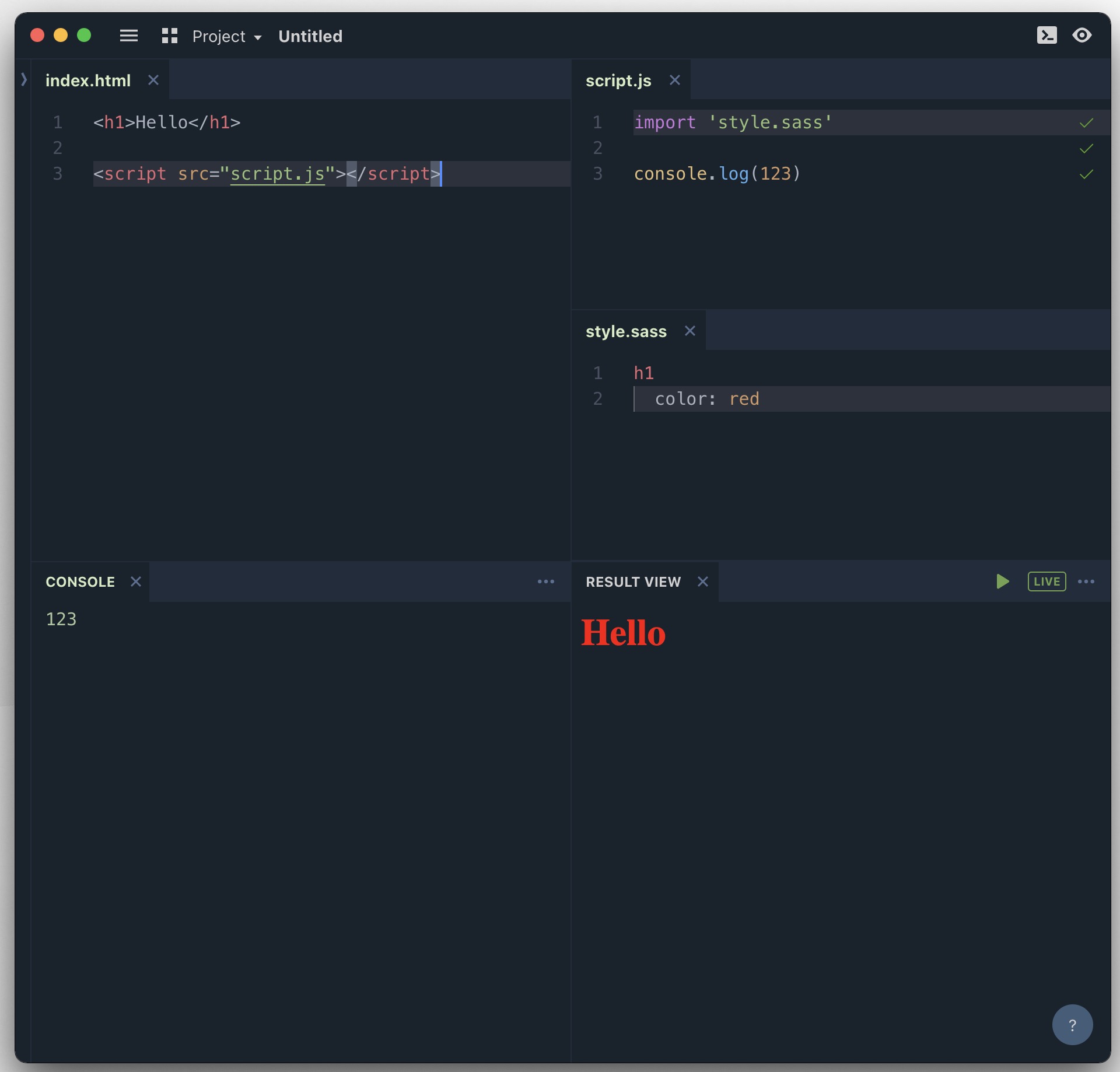Close the index.html tab
This screenshot has height=1072, width=1120.
153,80
